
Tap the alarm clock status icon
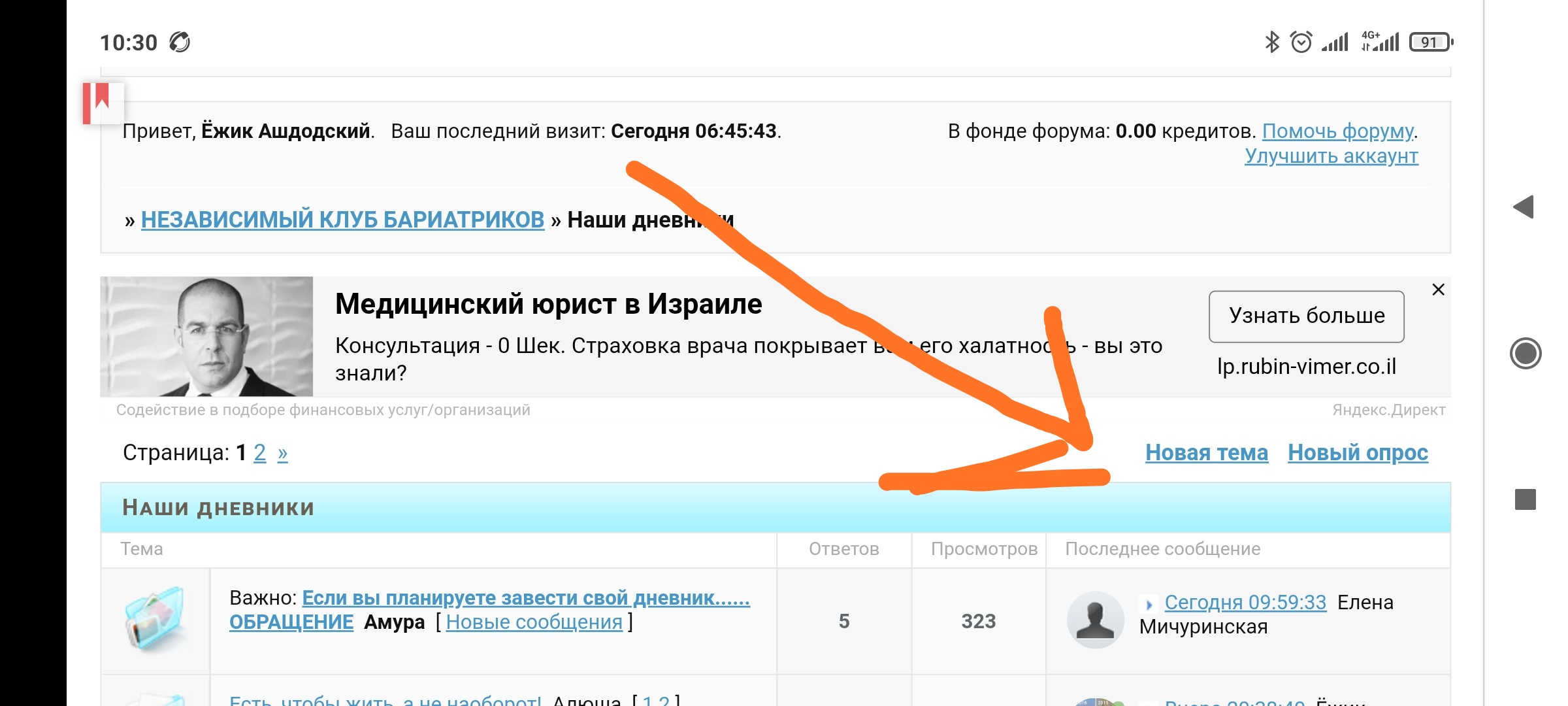[x=1301, y=42]
